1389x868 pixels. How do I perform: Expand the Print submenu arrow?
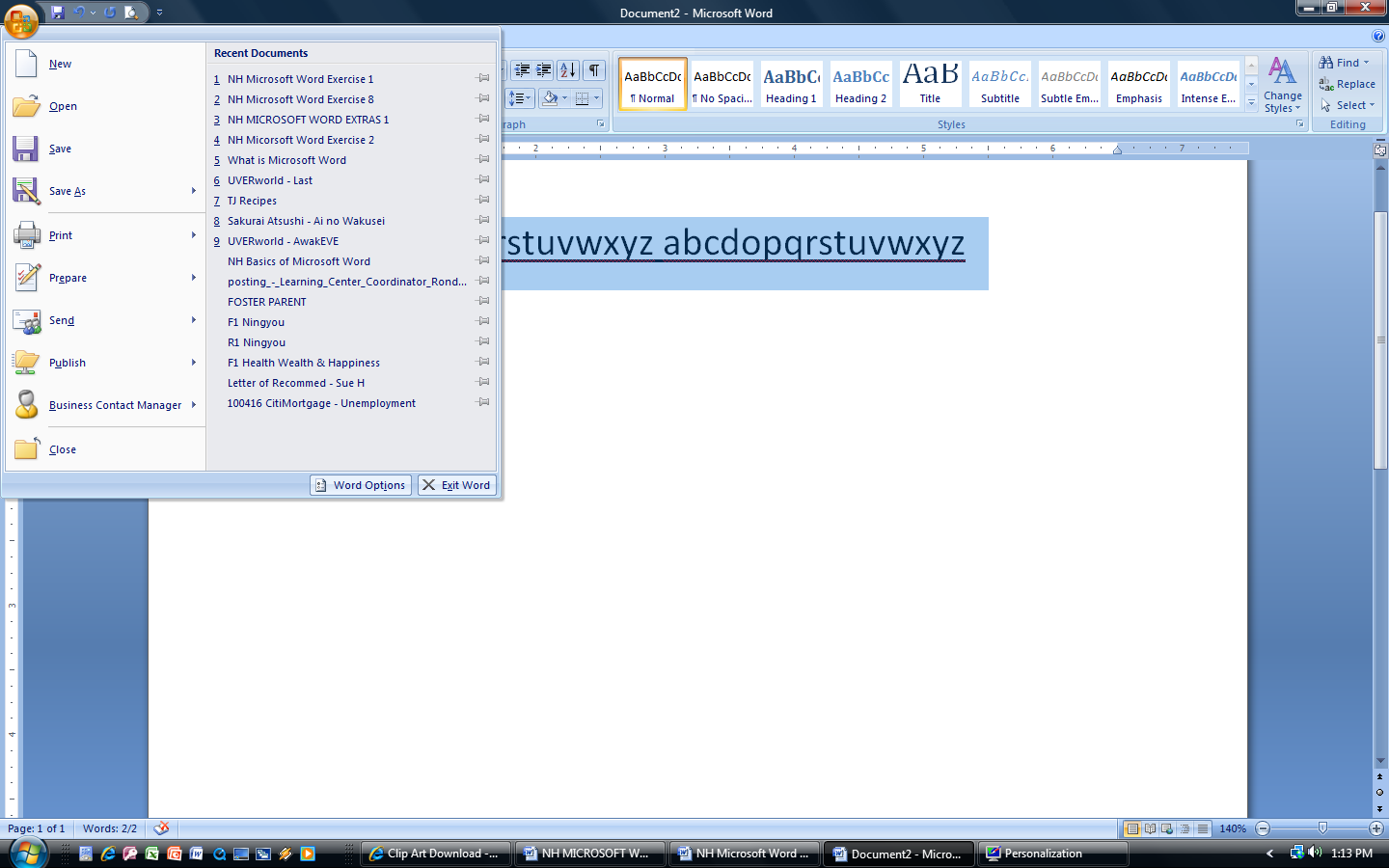(x=194, y=235)
